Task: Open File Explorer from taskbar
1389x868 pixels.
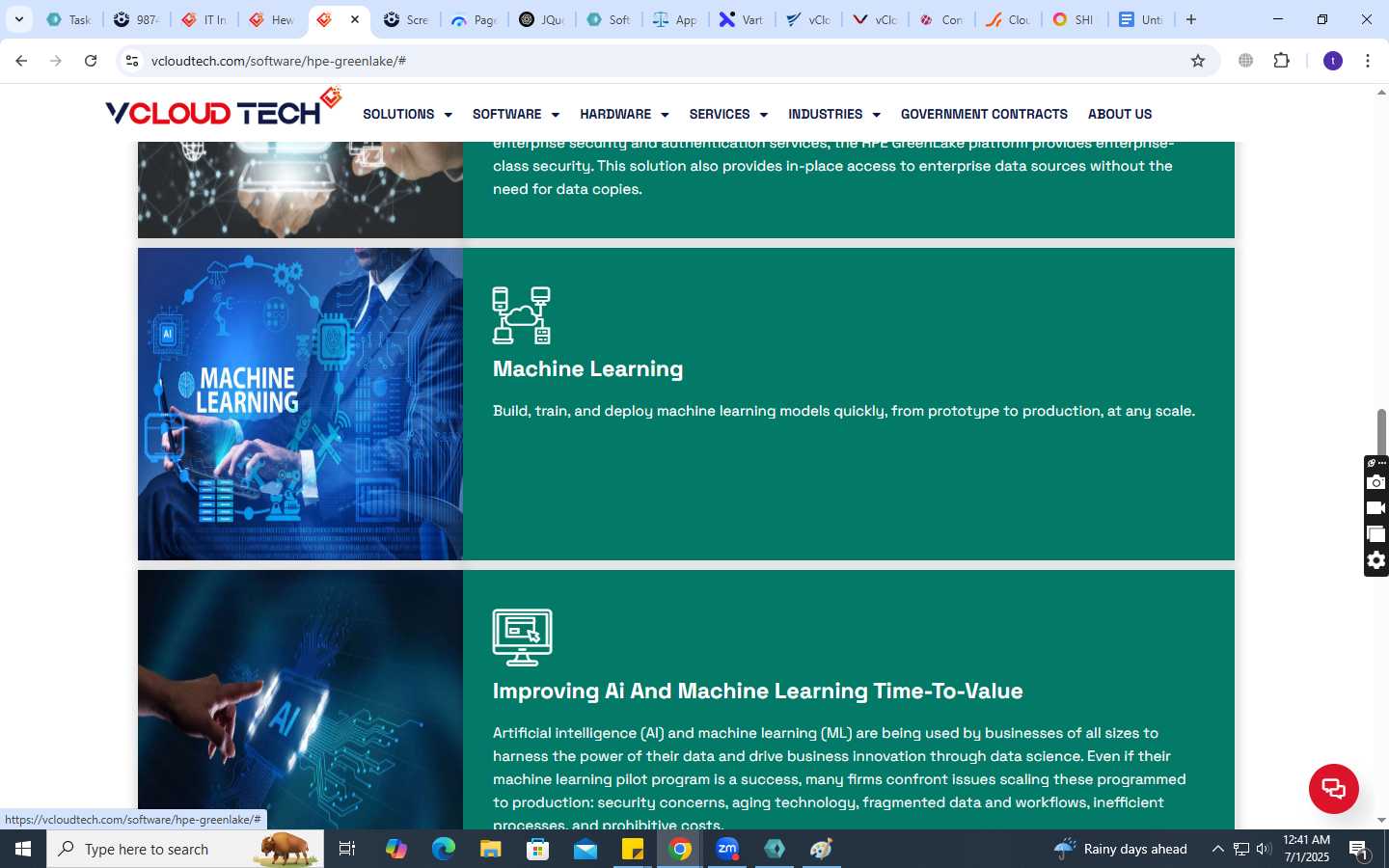Action: point(490,849)
